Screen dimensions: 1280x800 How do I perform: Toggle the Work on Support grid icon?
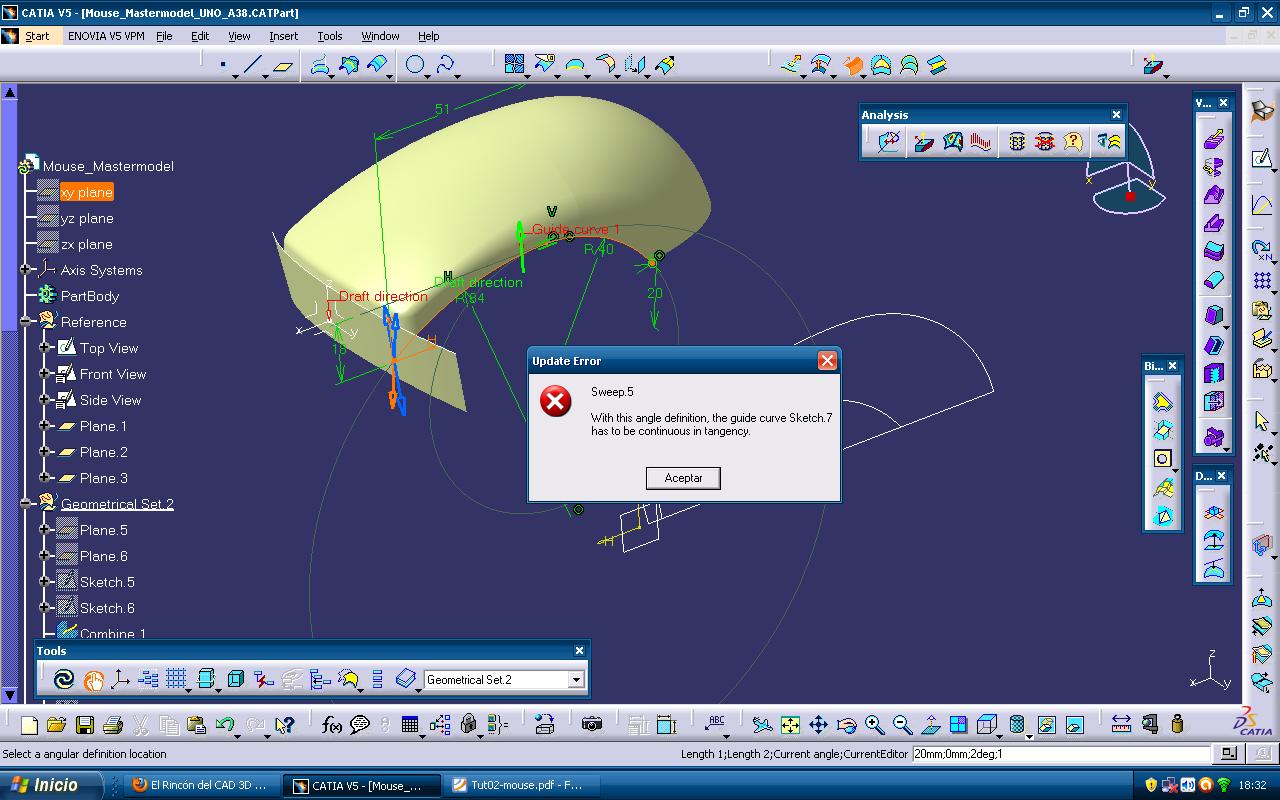(x=177, y=680)
